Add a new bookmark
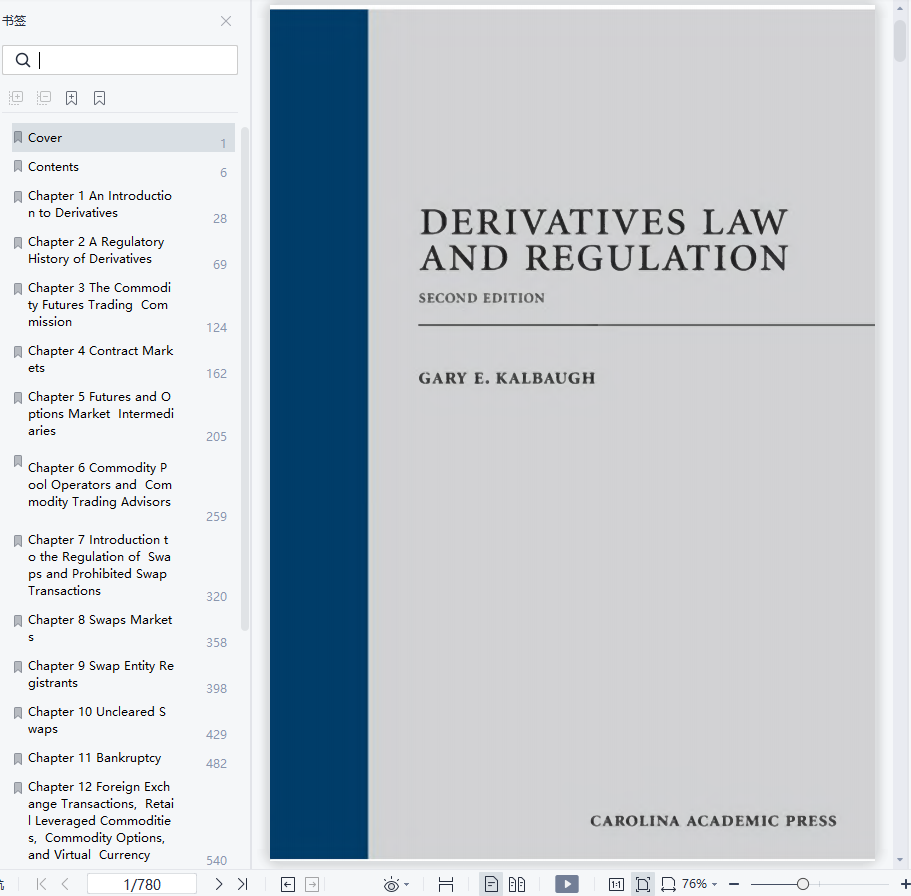Screen dimensions: 911x896 [71, 98]
